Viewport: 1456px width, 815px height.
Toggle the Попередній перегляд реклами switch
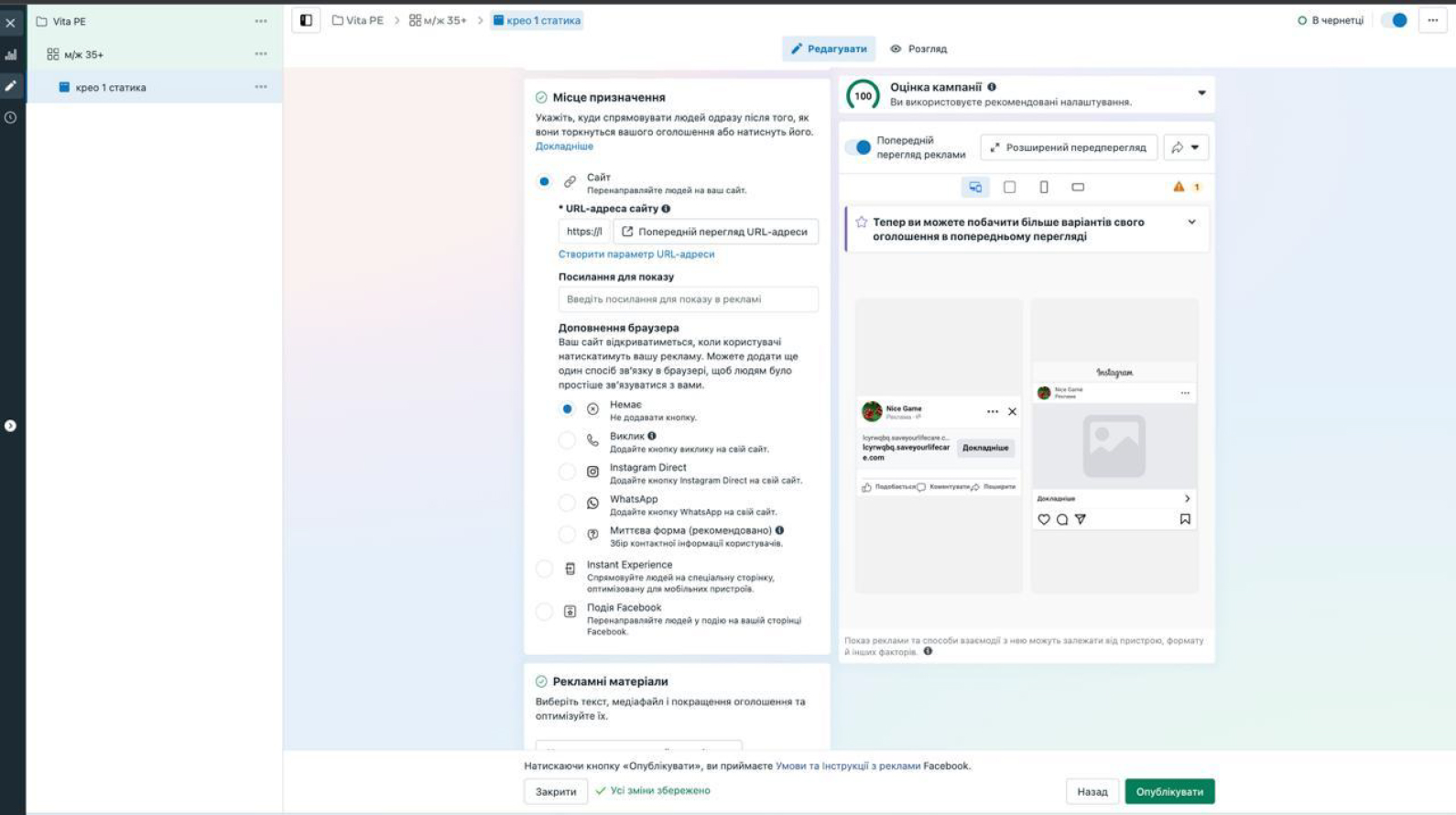click(x=860, y=147)
